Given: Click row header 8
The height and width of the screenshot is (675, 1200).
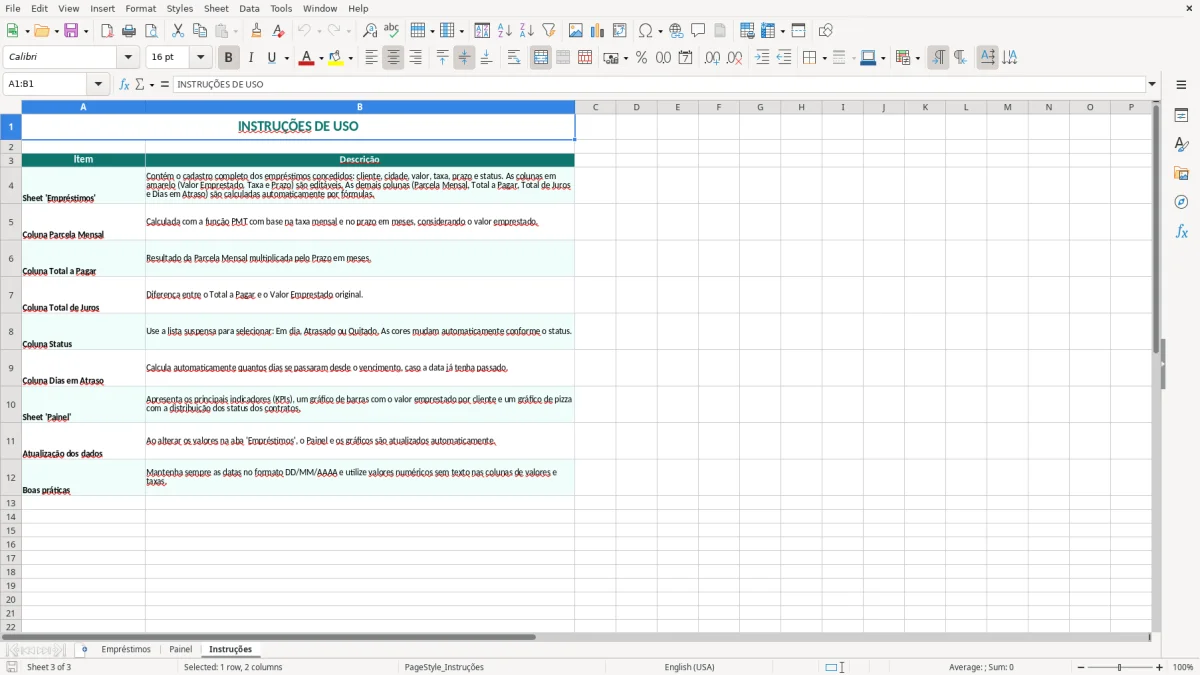Looking at the screenshot, I should pos(11,331).
